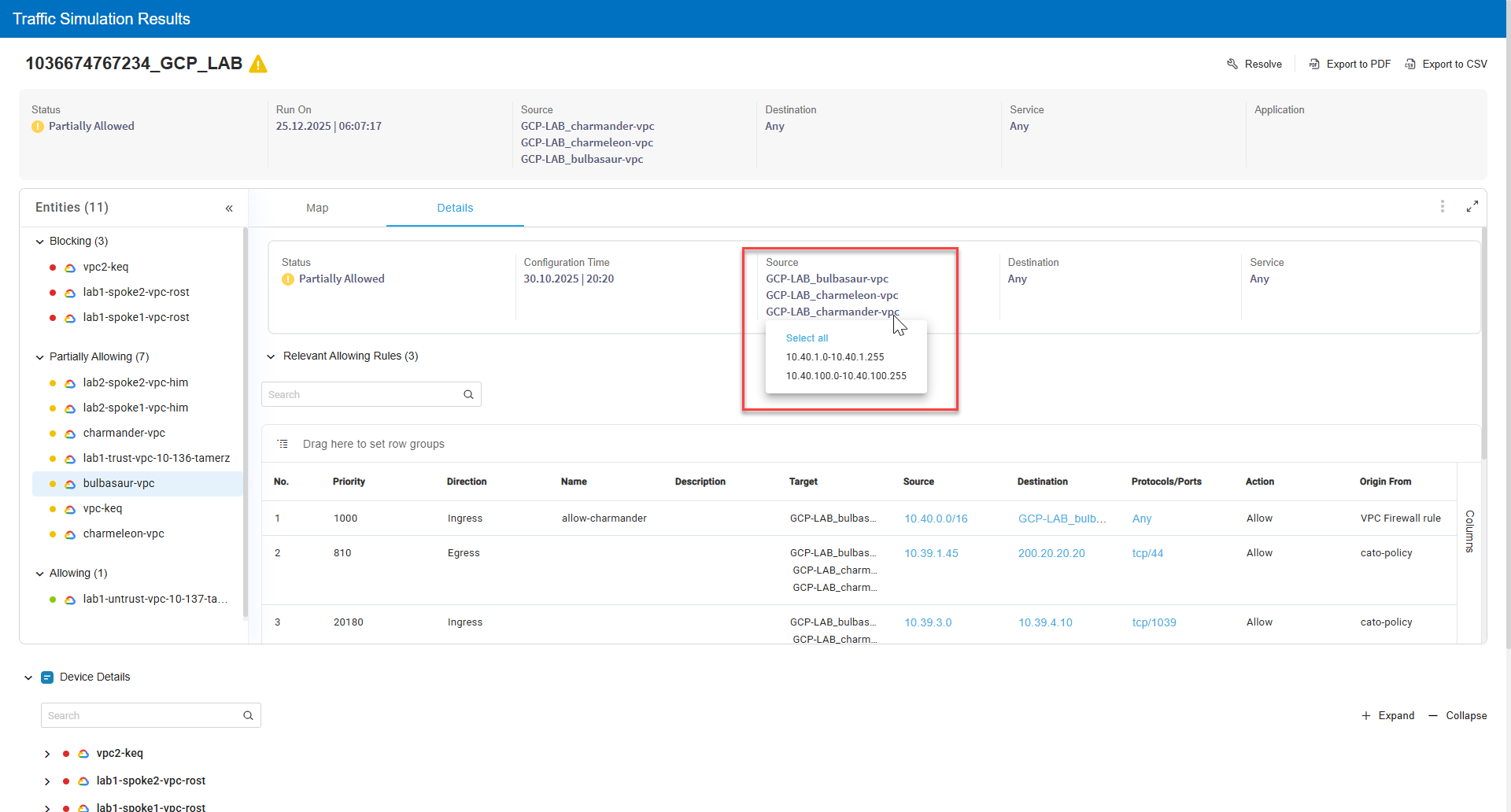Collapse the Blocking (3) group
The image size is (1511, 812).
coord(40,242)
